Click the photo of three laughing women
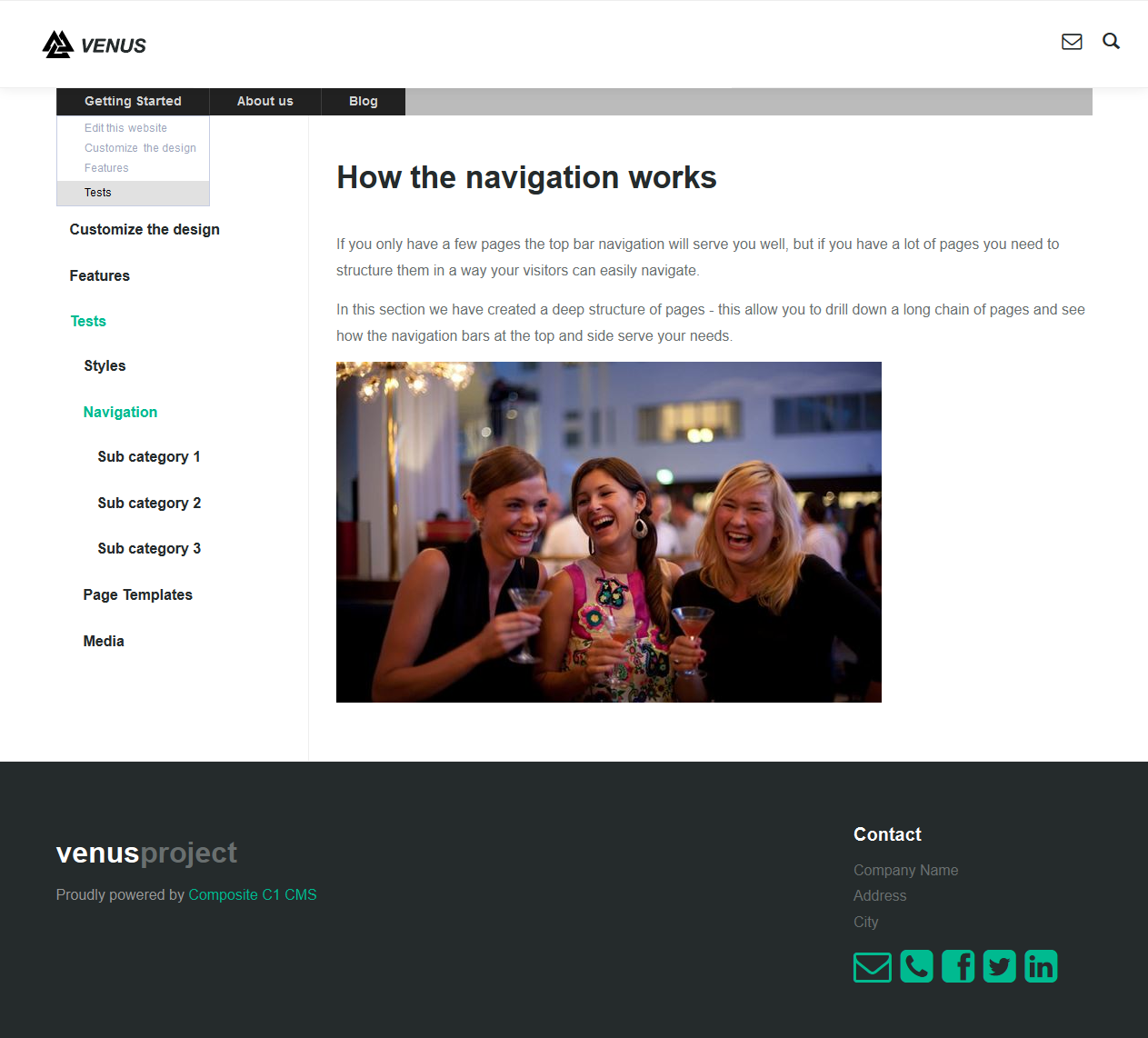The image size is (1148, 1038). click(608, 532)
